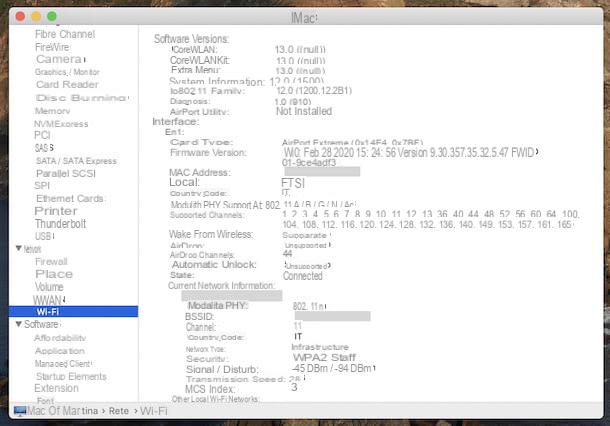
Task: Select SPI in the sidebar
Action: (42, 186)
